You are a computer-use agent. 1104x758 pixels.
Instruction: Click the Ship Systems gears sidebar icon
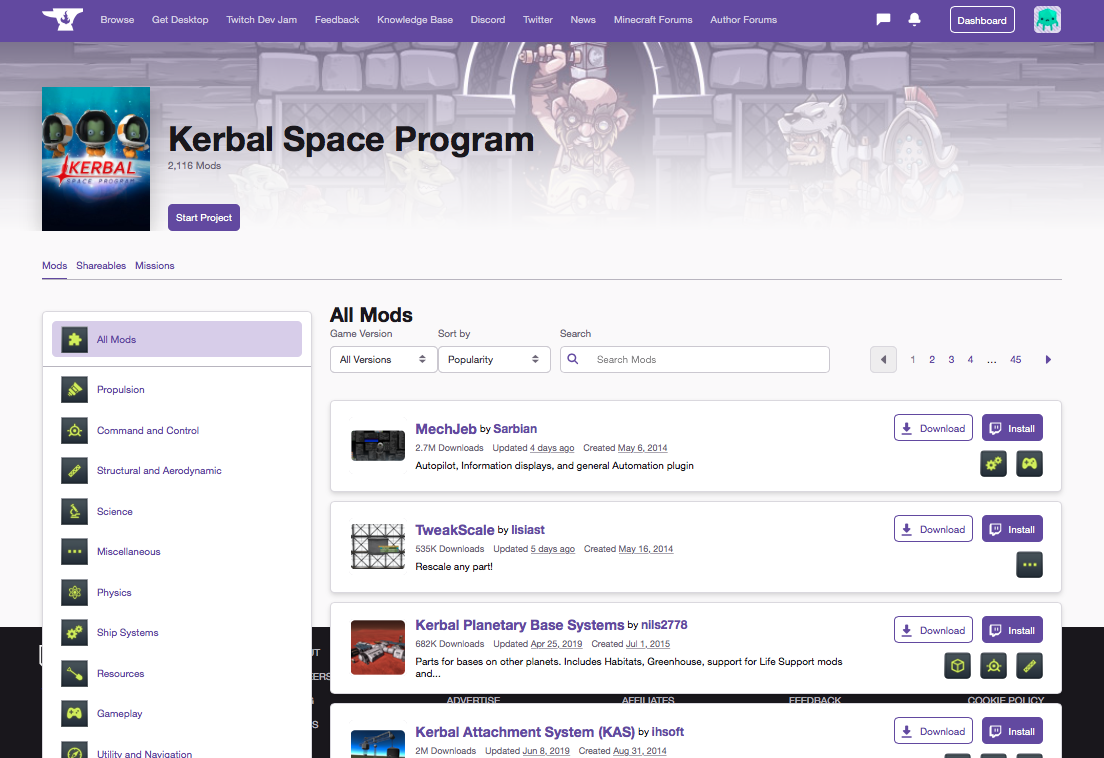[x=75, y=633]
